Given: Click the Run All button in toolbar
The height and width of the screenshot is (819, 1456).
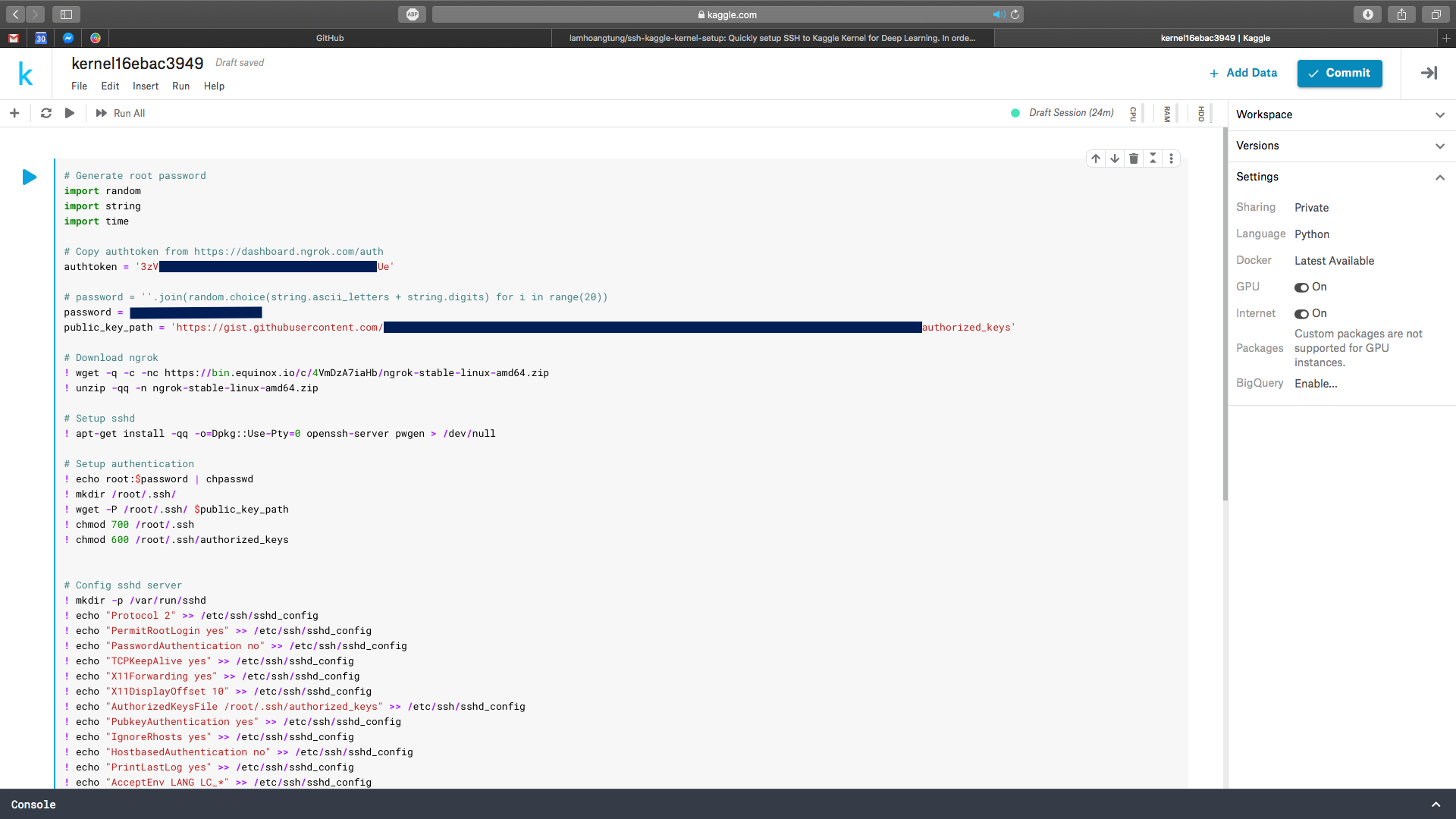Looking at the screenshot, I should point(119,113).
